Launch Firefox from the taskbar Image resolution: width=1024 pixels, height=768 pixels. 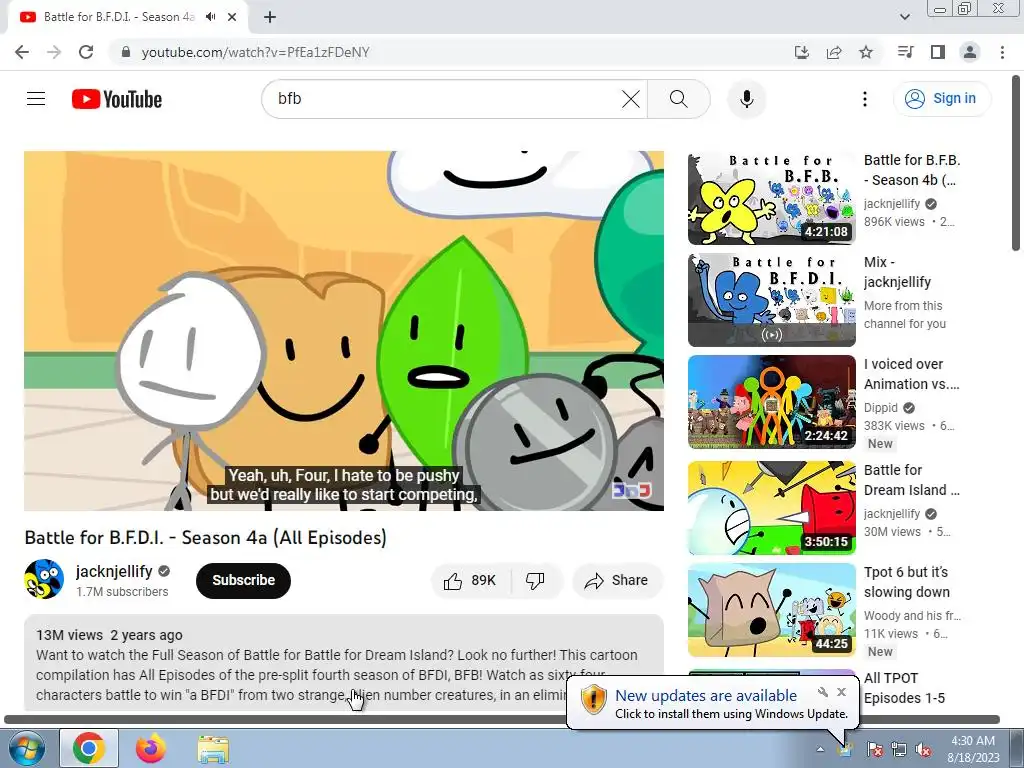[x=151, y=748]
